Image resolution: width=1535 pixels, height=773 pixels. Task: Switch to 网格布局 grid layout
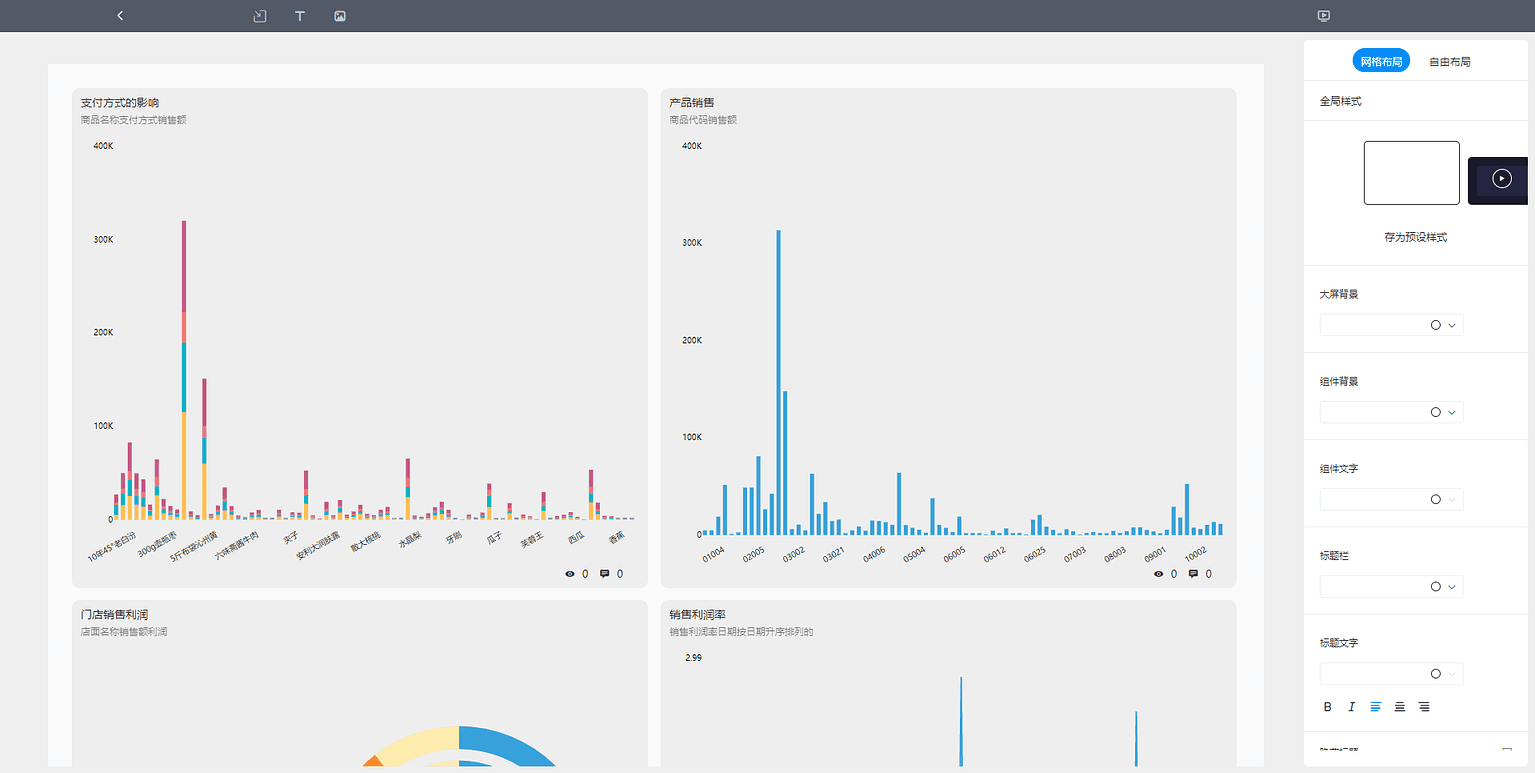coord(1381,61)
